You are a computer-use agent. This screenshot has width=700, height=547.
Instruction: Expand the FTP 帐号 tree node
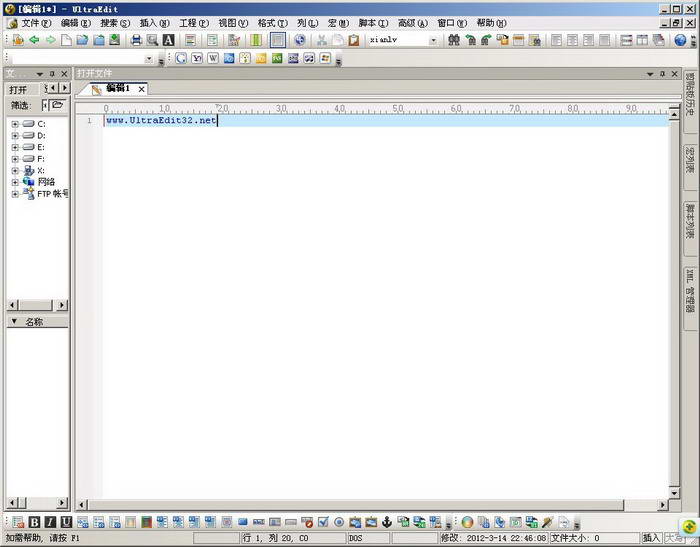[15, 194]
